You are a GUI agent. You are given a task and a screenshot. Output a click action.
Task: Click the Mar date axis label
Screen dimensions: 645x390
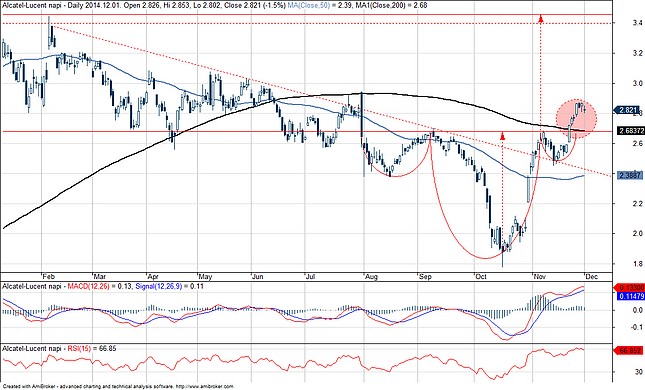click(99, 276)
